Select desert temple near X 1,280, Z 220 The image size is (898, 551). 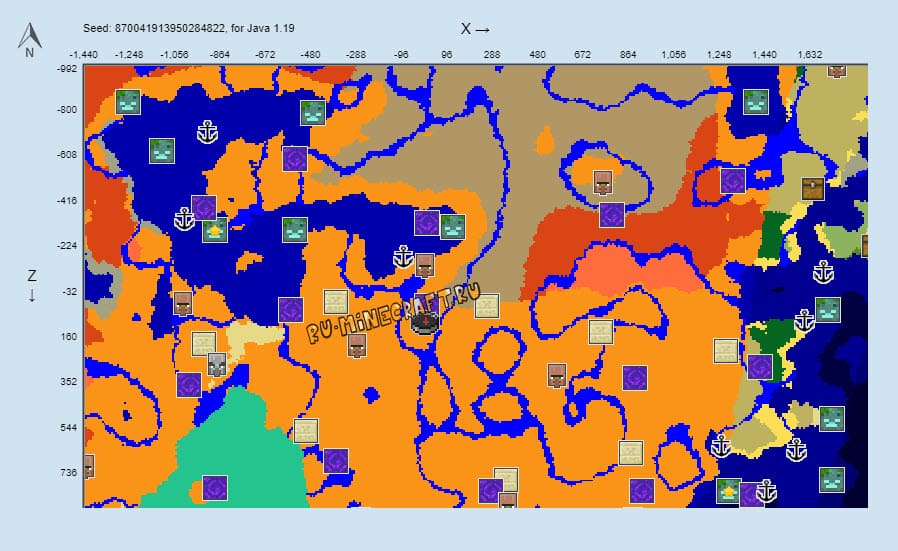(726, 351)
